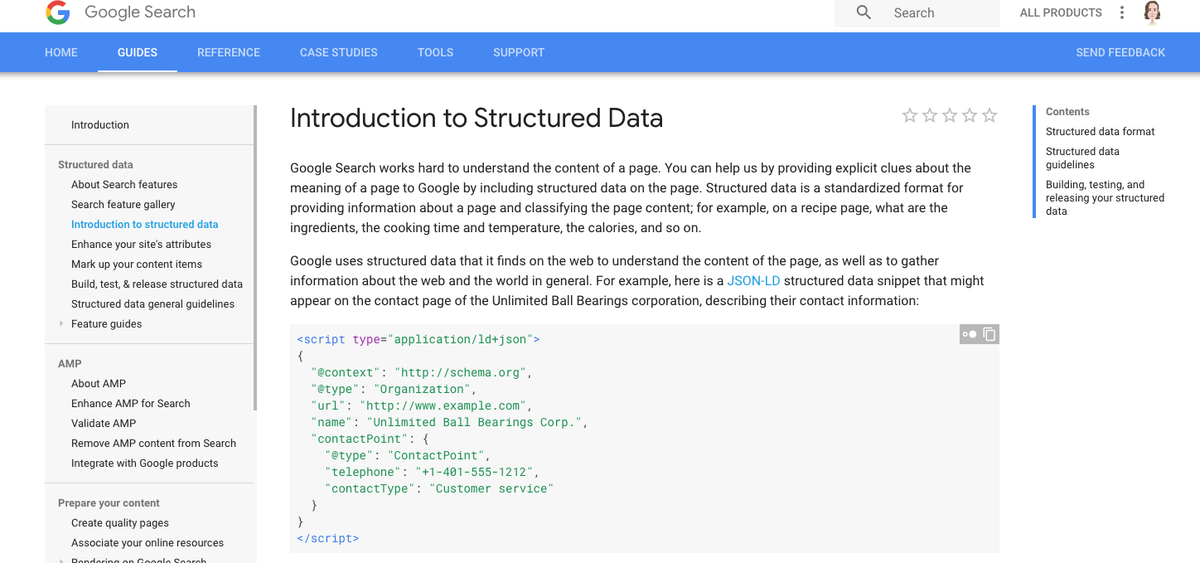The width and height of the screenshot is (1200, 563).
Task: Open the three-dot more options menu
Action: 1122,13
